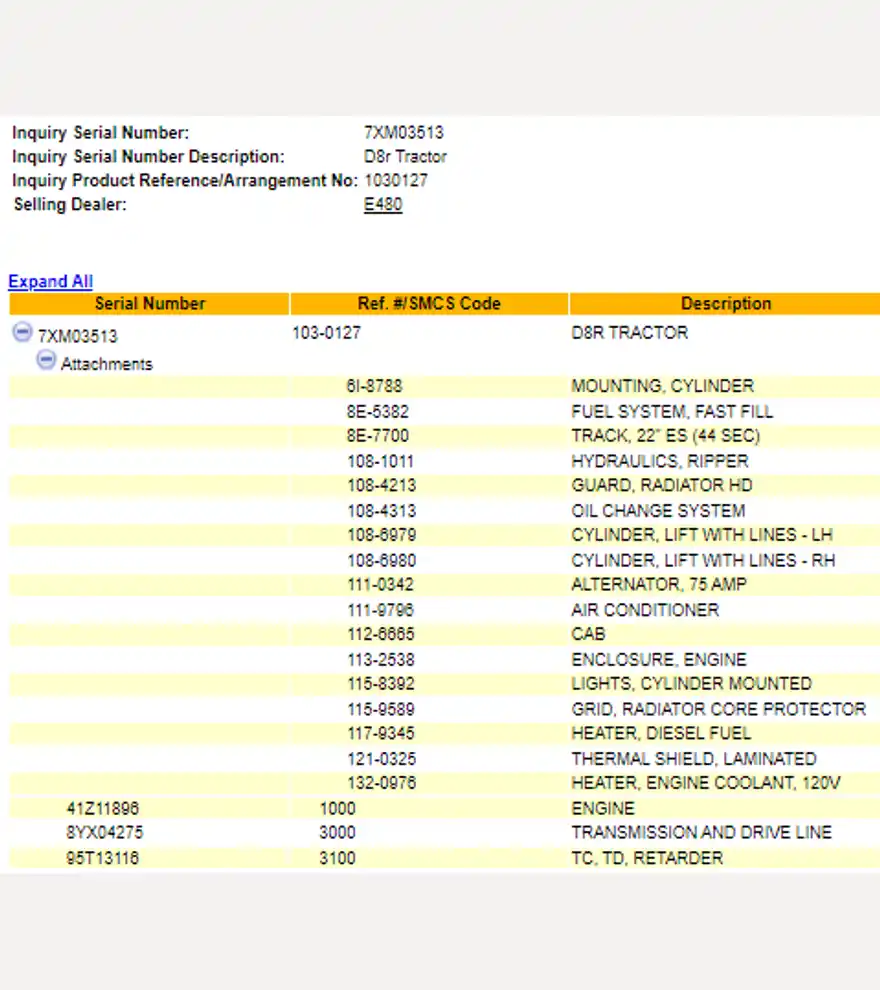Click ALTERNATOR, 75 AMP description

[658, 585]
